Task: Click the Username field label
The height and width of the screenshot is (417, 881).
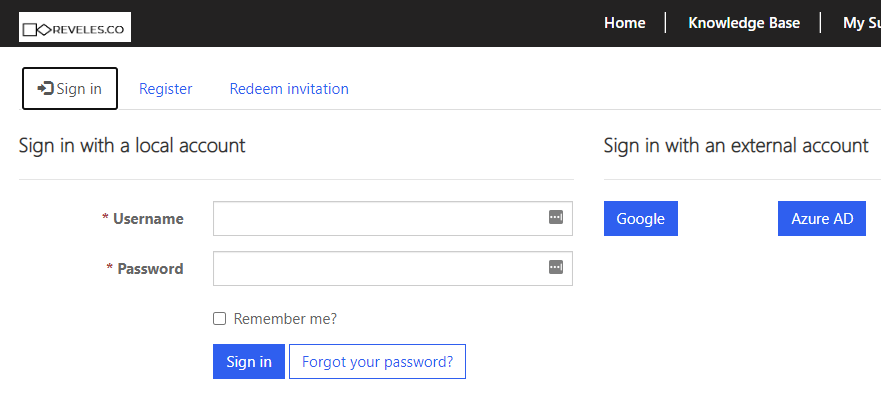Action: point(148,218)
